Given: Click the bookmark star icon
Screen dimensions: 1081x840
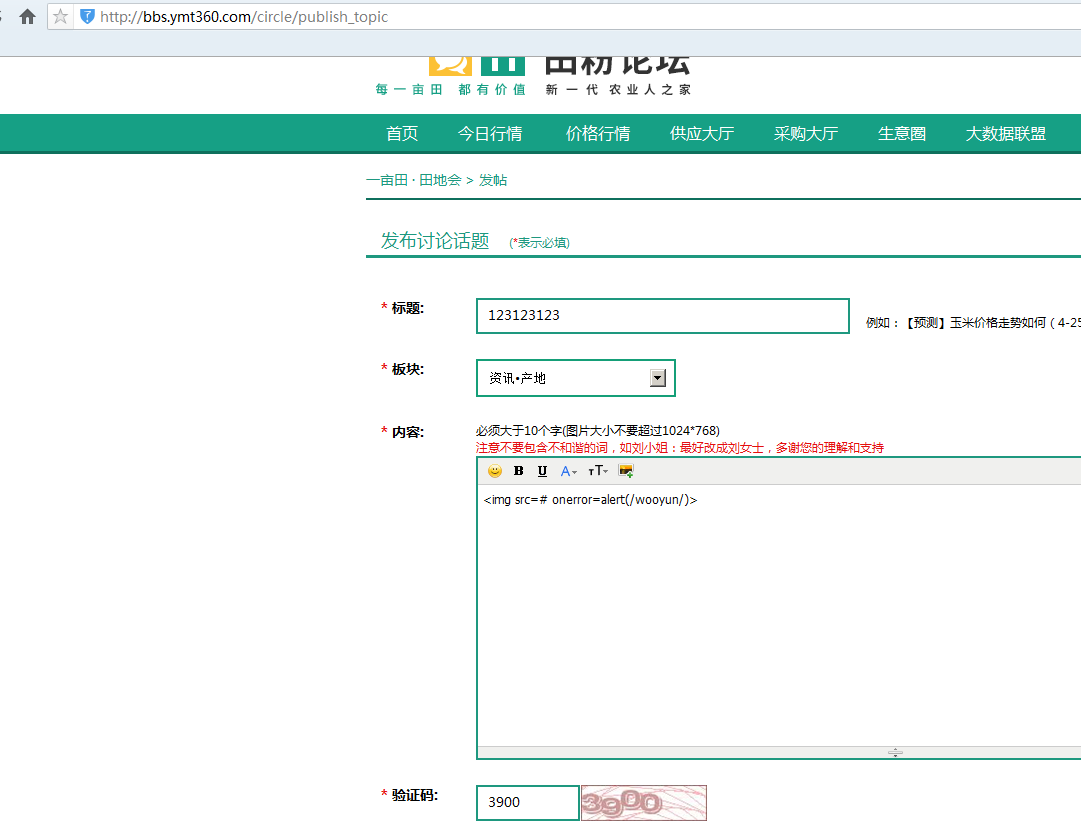Looking at the screenshot, I should click(61, 17).
